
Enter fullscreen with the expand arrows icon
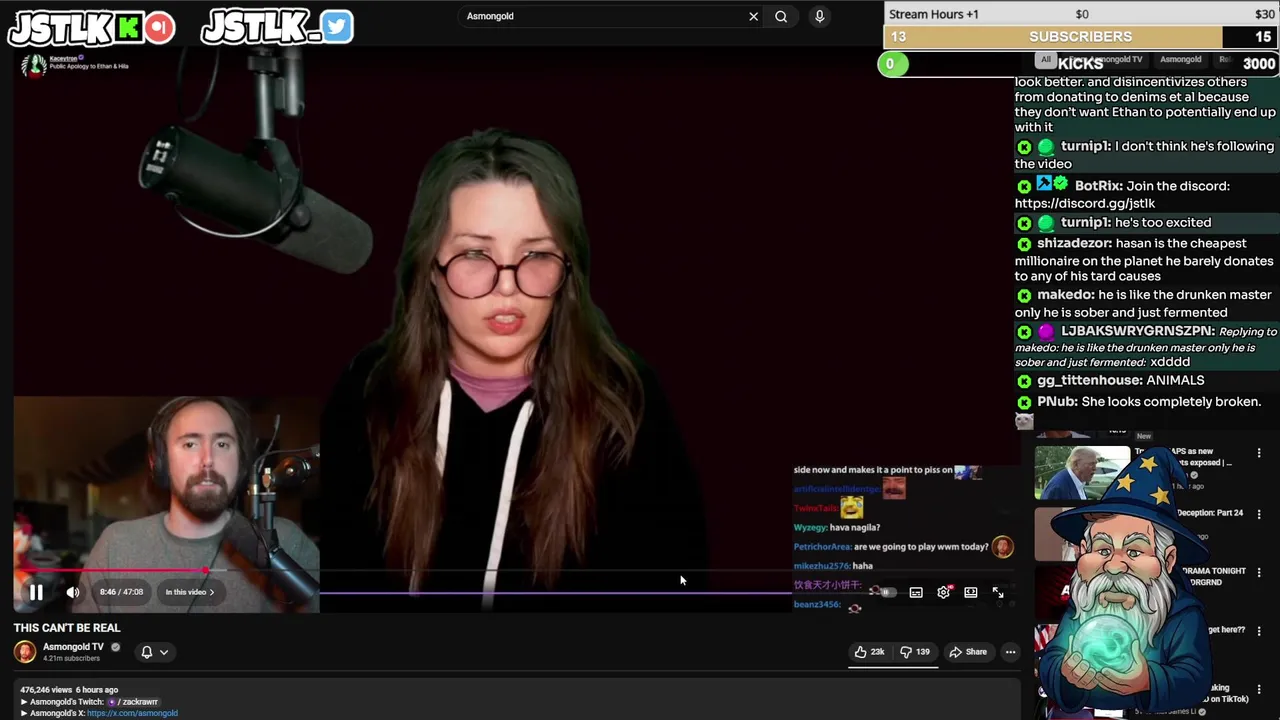pyautogui.click(x=998, y=592)
